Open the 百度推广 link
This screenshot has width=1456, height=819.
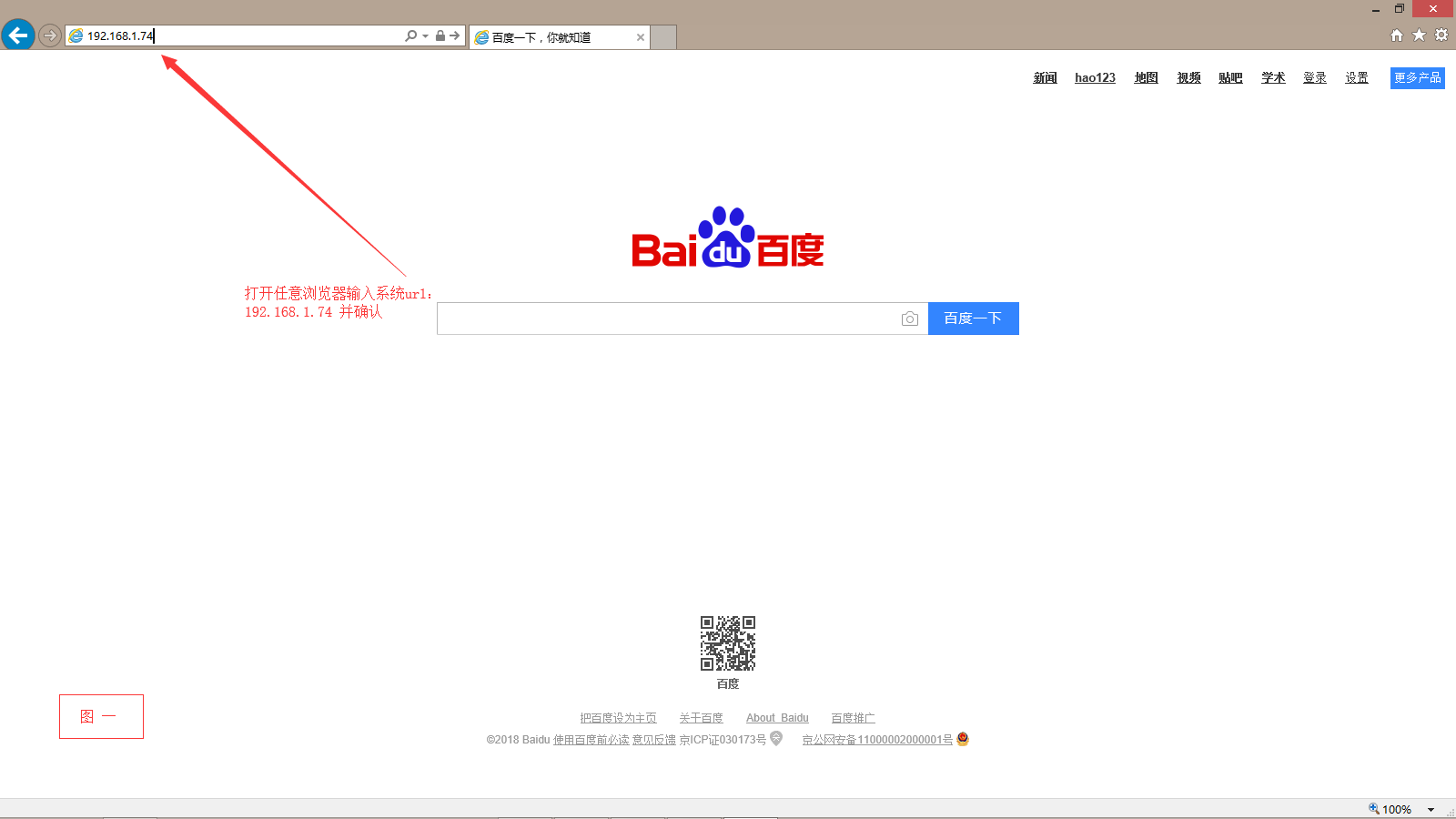853,718
